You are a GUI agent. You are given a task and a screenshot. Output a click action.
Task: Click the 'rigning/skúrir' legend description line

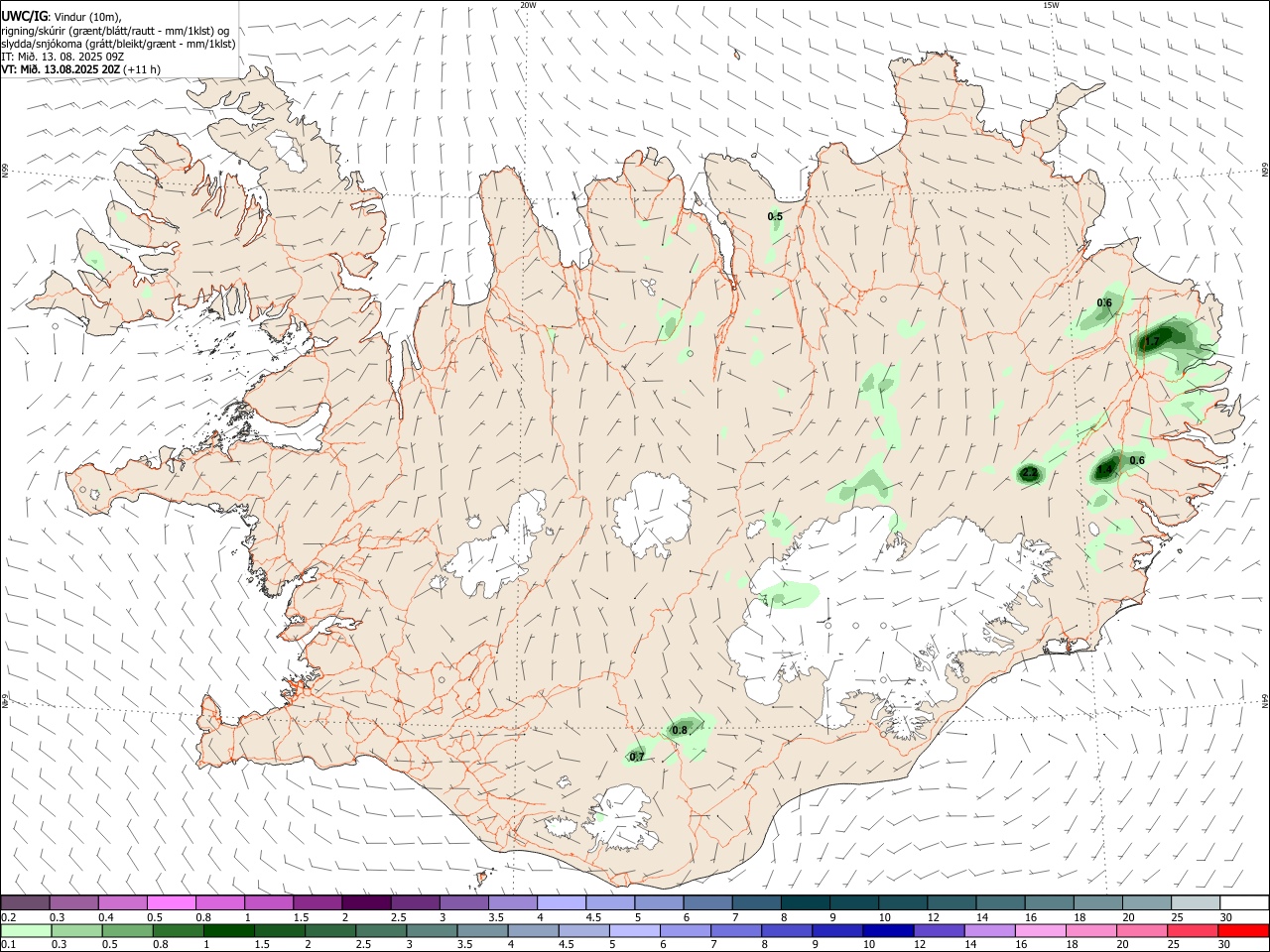[115, 30]
